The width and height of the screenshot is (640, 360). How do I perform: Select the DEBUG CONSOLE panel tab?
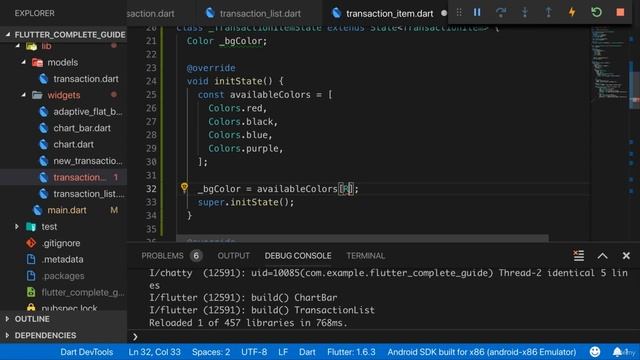click(298, 256)
